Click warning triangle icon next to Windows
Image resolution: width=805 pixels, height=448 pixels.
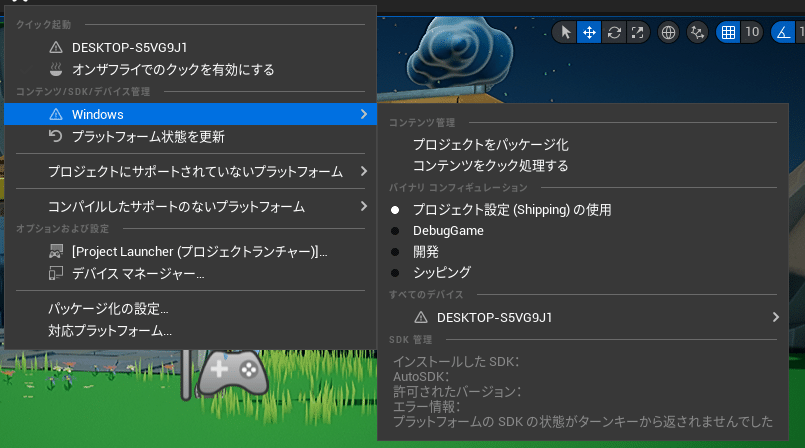[x=56, y=114]
